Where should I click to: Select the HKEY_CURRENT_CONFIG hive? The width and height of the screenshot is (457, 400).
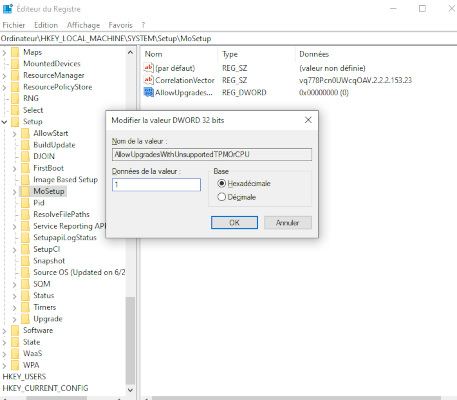[x=45, y=388]
